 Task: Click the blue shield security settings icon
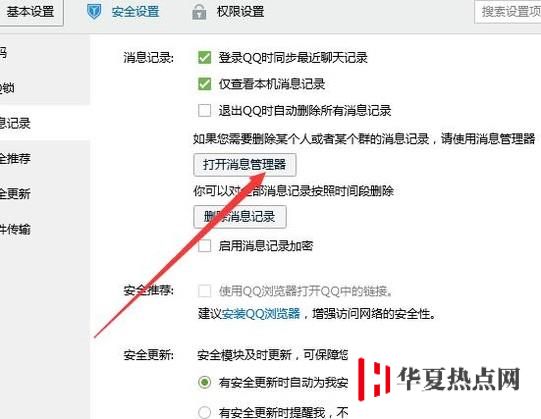pos(94,11)
